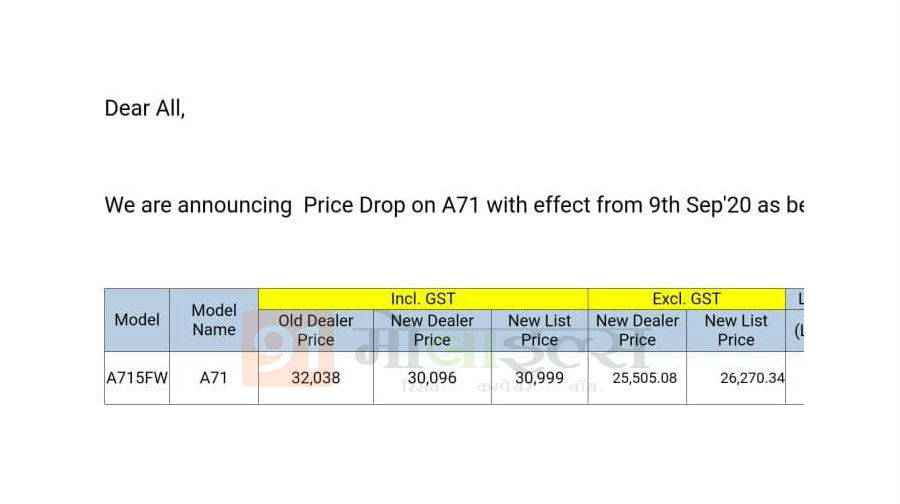Image resolution: width=900 pixels, height=504 pixels.
Task: Click the 30,096 new dealer price value
Action: (432, 379)
